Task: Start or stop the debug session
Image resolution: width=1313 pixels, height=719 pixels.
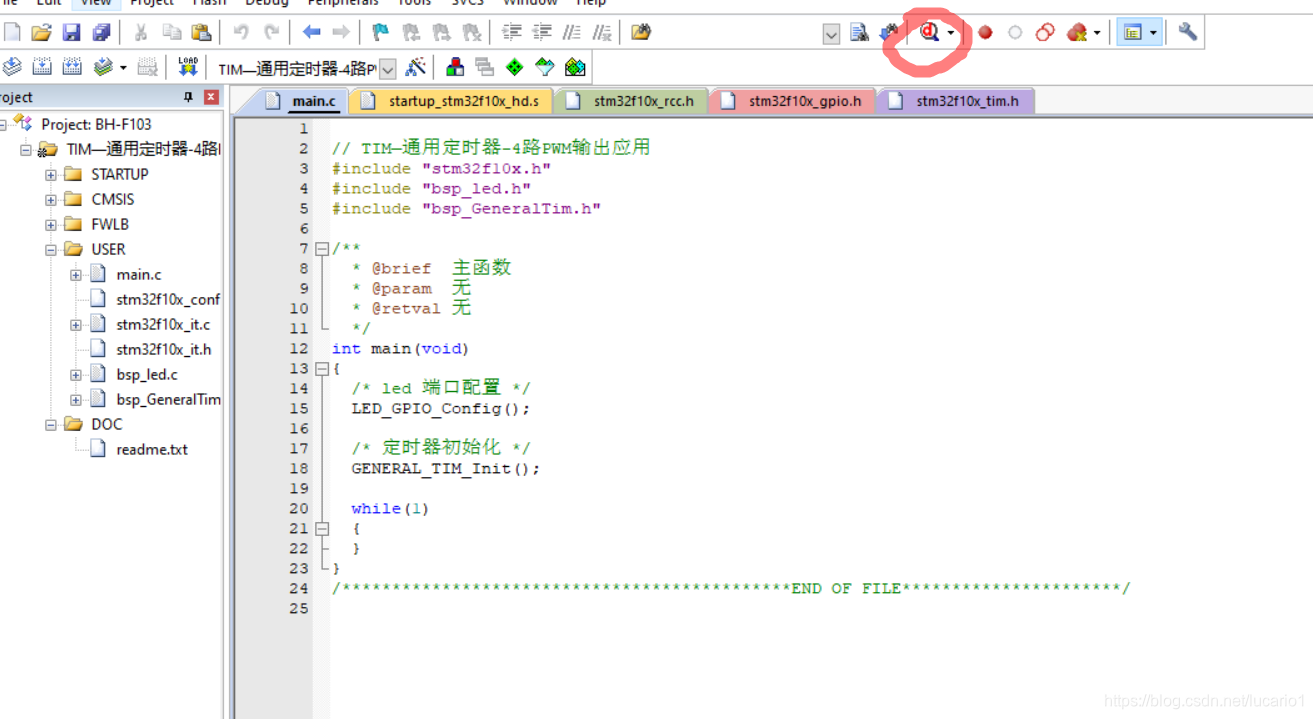Action: coord(929,33)
